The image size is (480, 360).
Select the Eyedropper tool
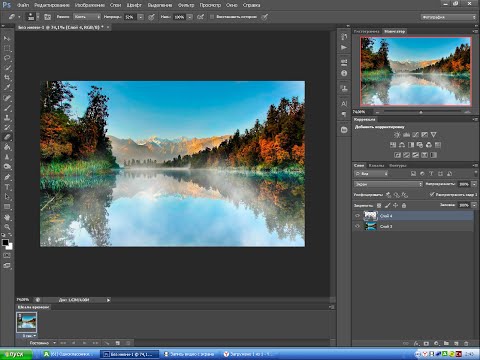7,88
